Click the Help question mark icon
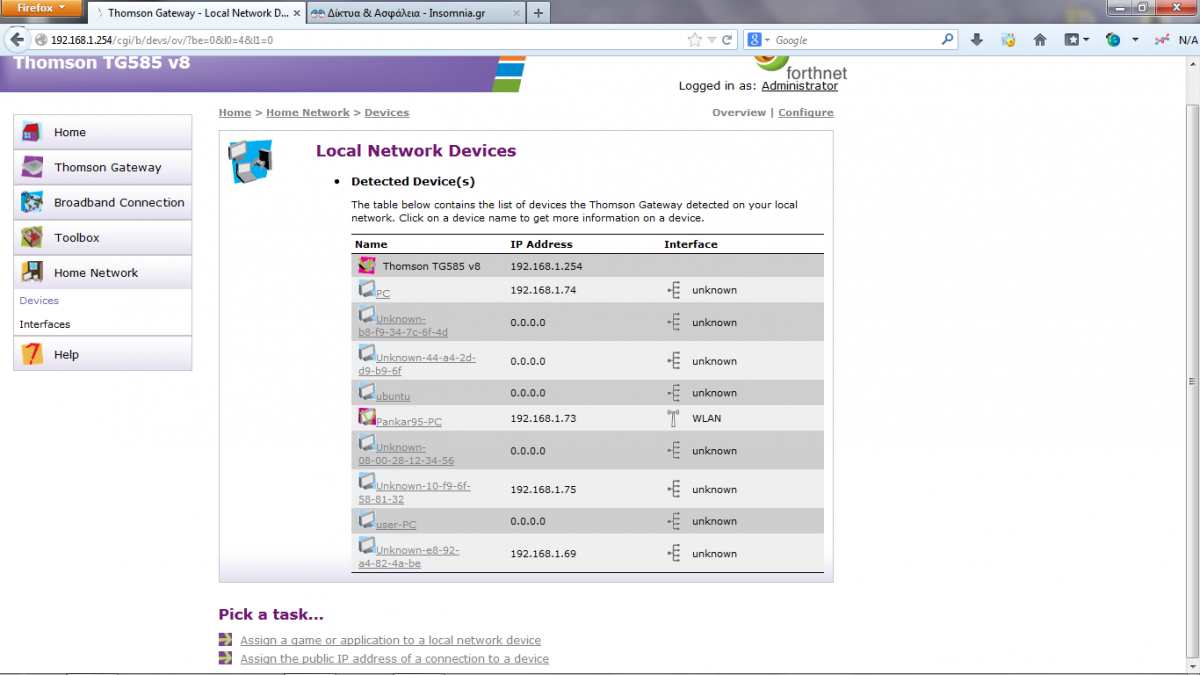The width and height of the screenshot is (1200, 675). click(x=32, y=354)
